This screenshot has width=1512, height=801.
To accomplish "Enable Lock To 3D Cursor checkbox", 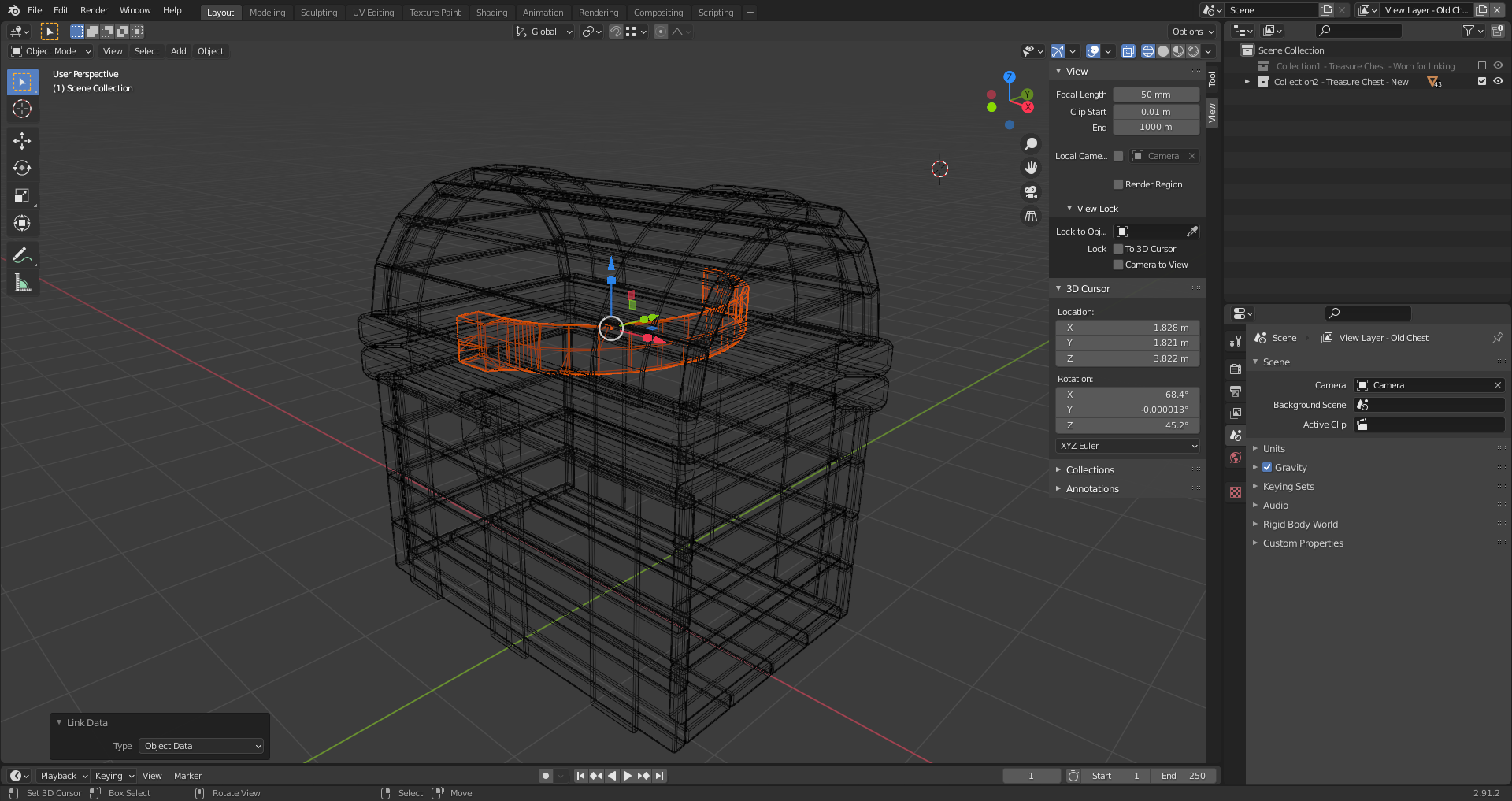I will 1117,249.
